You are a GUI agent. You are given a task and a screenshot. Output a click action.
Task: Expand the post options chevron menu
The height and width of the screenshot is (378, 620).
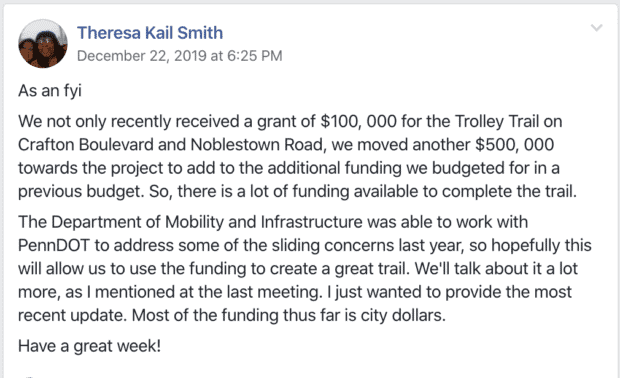tap(596, 28)
